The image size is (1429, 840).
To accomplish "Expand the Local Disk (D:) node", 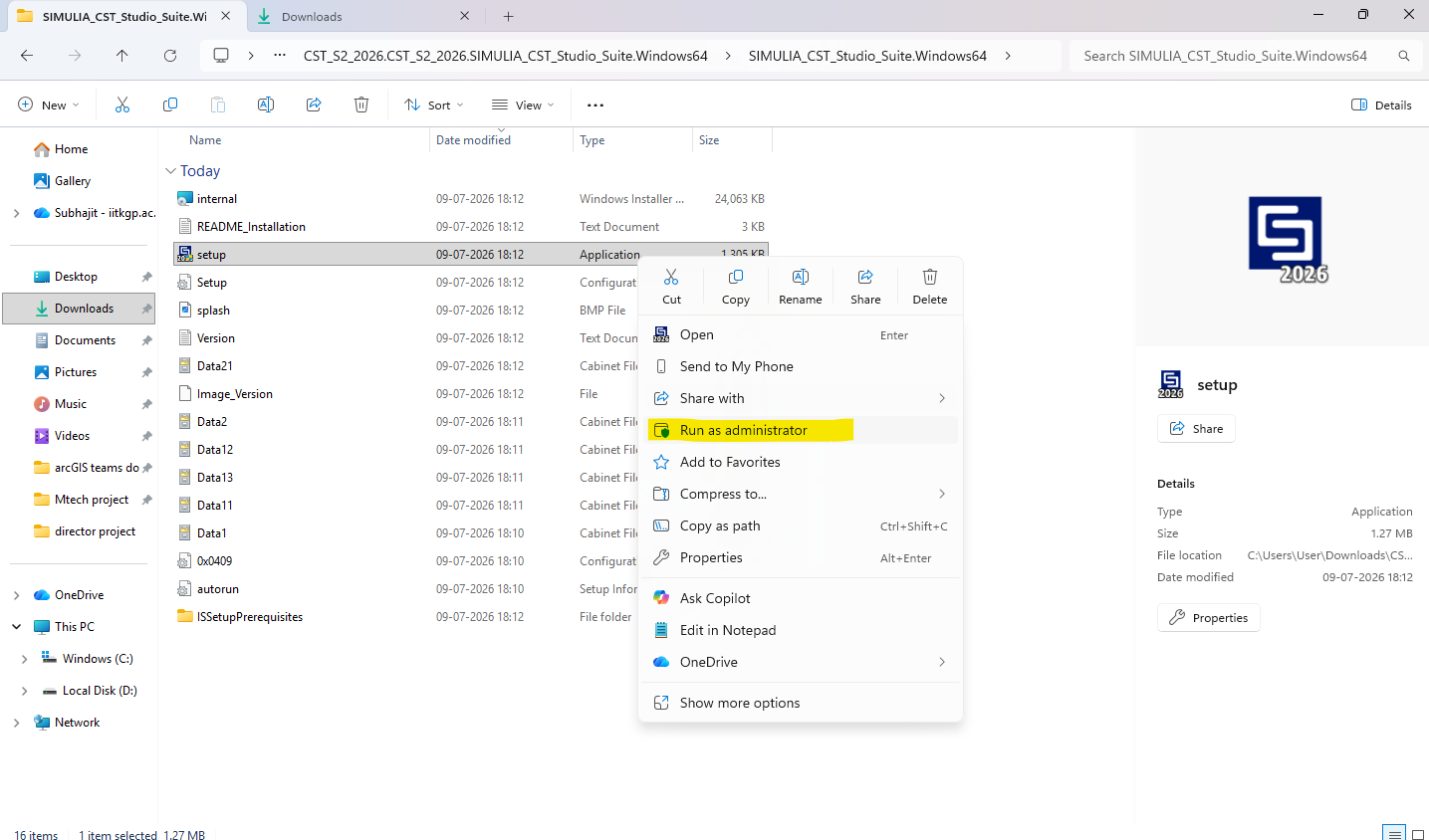I will pos(24,691).
